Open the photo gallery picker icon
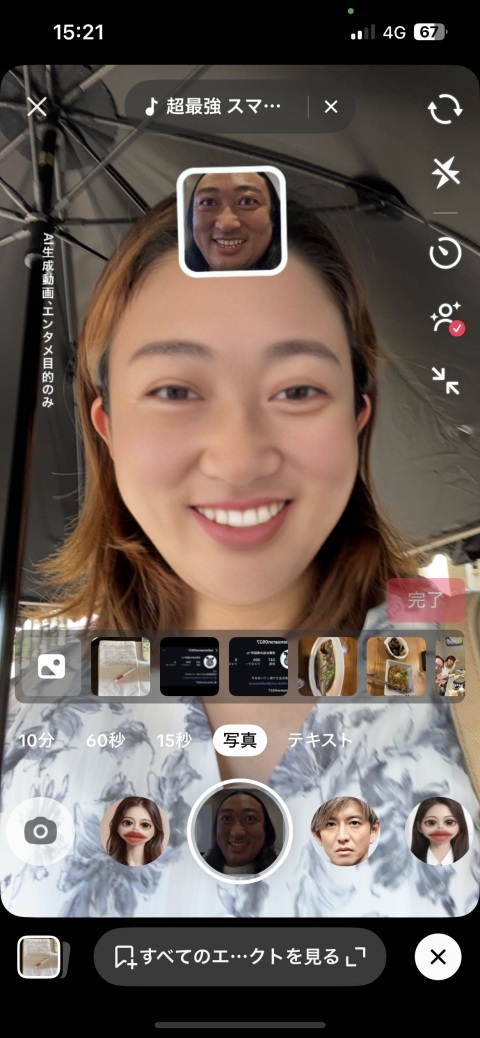Image resolution: width=480 pixels, height=1038 pixels. 52,667
